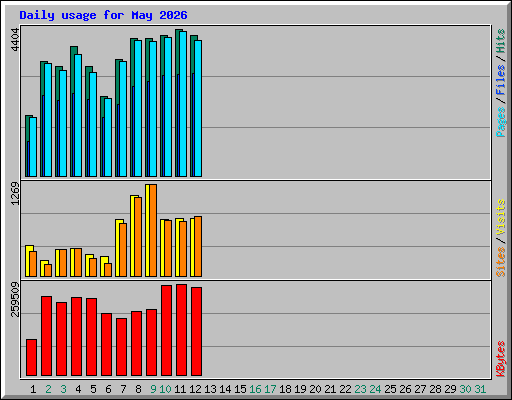Click day 20 on the x-axis

coord(315,389)
